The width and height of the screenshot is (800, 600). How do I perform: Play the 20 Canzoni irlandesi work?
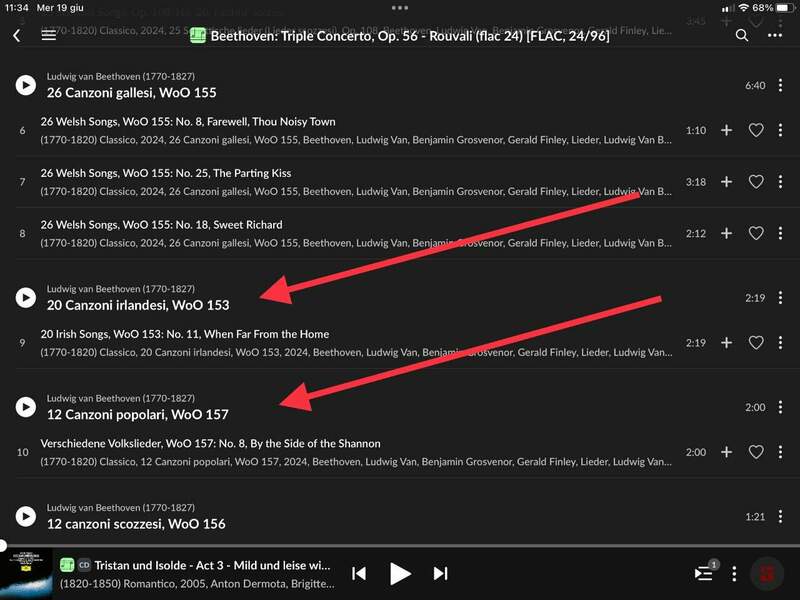(26, 297)
